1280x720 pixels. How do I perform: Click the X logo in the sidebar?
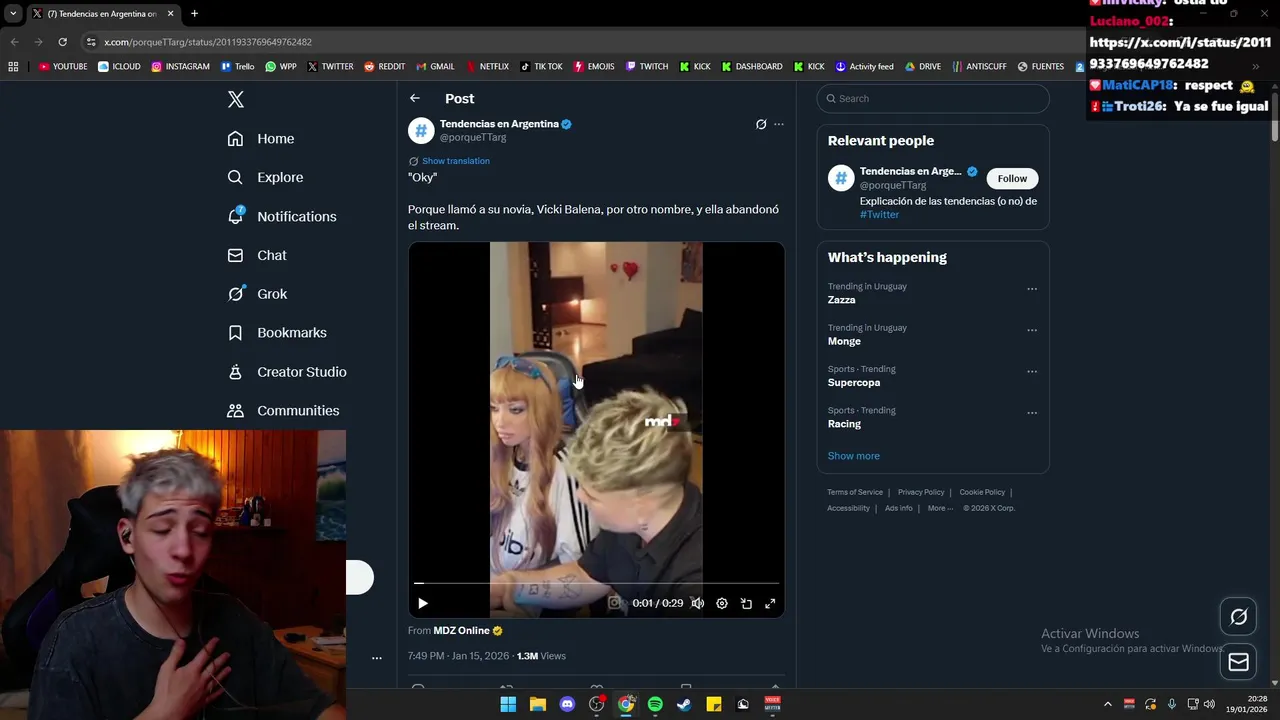point(236,99)
